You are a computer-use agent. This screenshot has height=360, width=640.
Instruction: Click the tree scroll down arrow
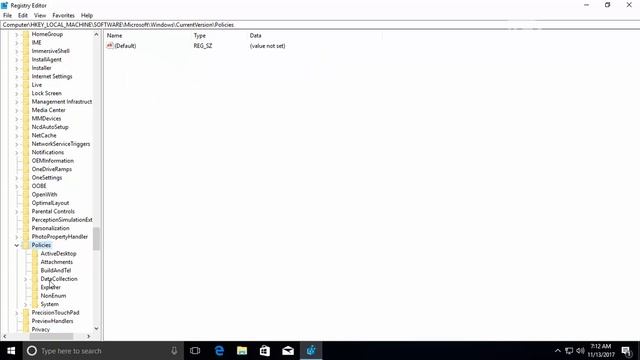[96, 329]
